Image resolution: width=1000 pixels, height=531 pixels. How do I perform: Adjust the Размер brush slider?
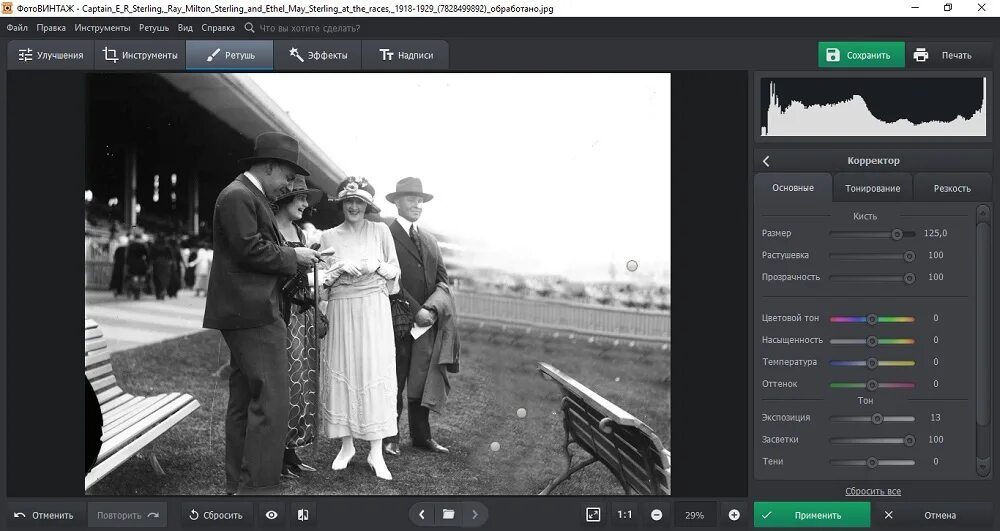point(872,234)
